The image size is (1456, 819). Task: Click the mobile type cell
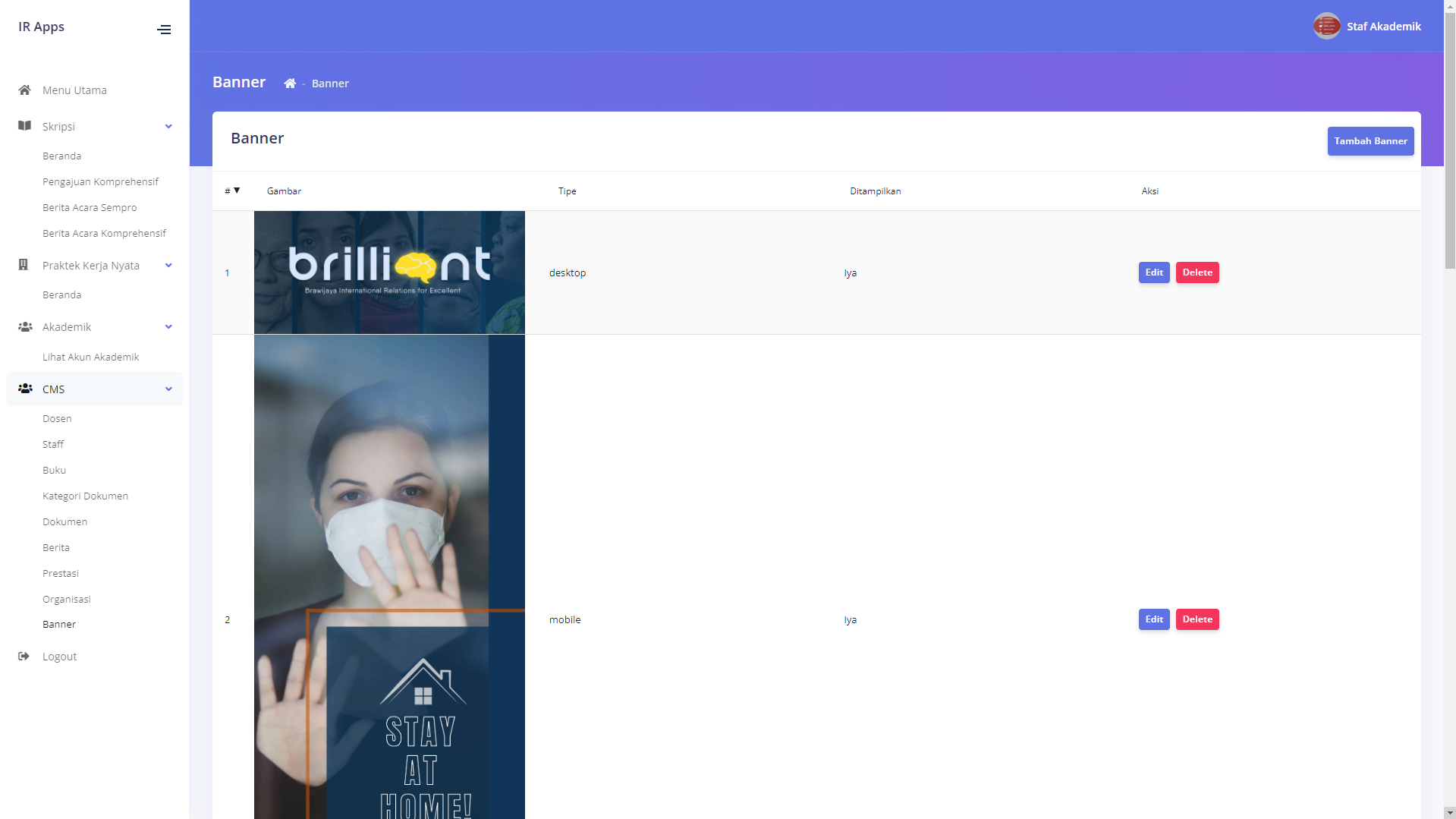click(564, 619)
